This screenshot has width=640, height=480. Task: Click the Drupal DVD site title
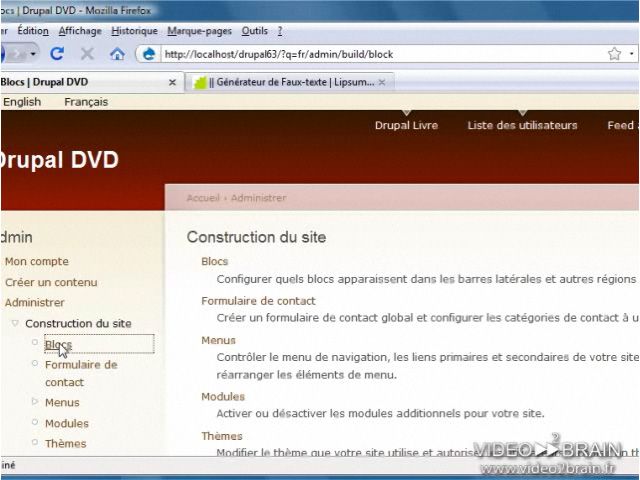tap(59, 160)
